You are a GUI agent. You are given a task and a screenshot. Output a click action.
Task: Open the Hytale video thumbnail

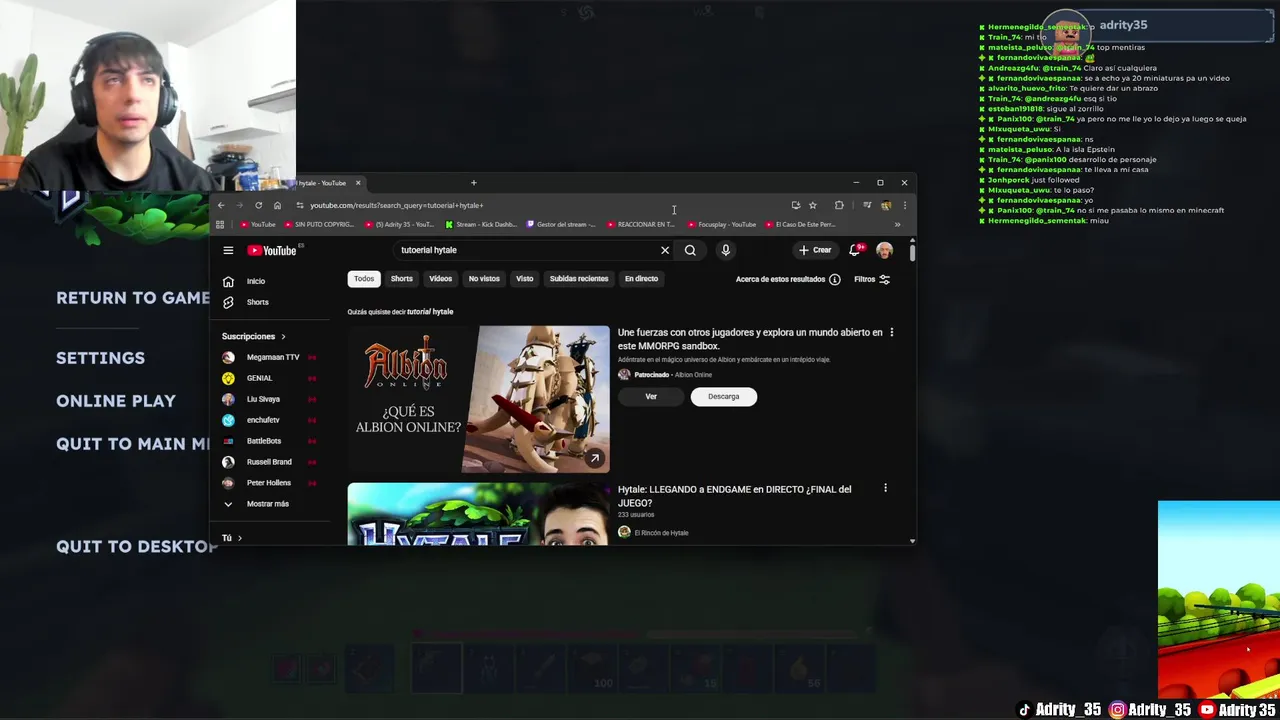(x=479, y=514)
